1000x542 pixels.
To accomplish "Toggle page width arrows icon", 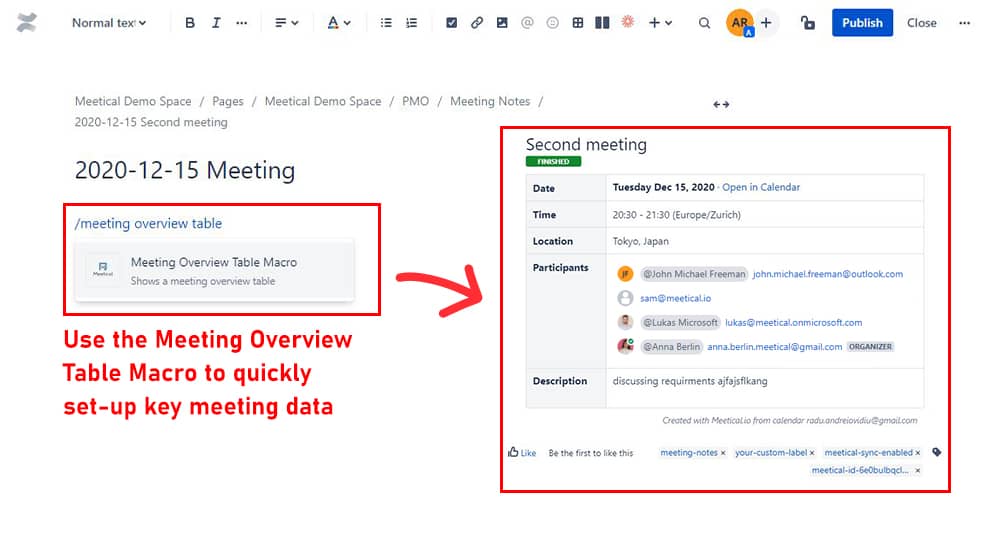I will click(721, 104).
